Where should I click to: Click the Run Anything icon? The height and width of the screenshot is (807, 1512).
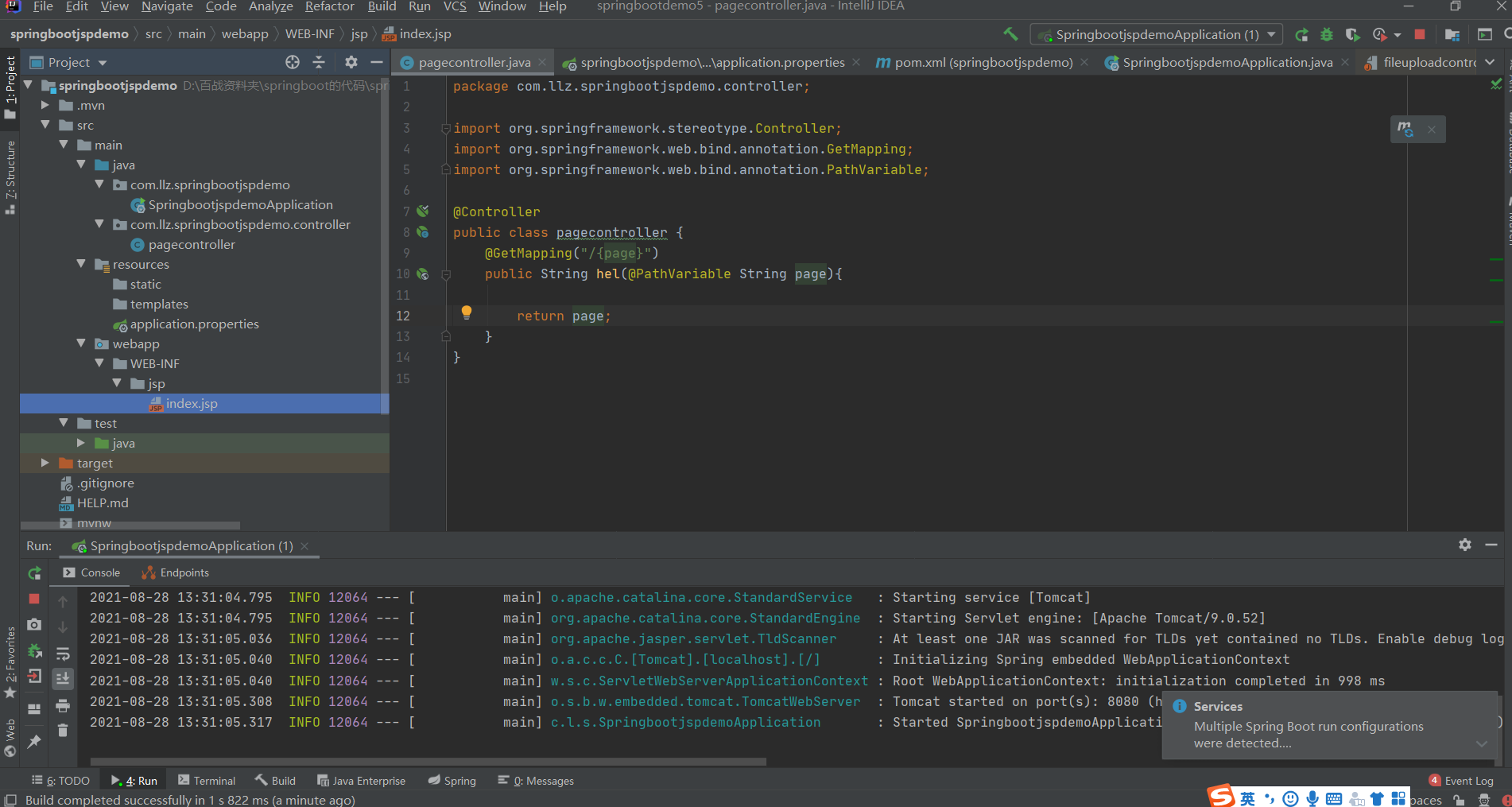(x=1484, y=34)
